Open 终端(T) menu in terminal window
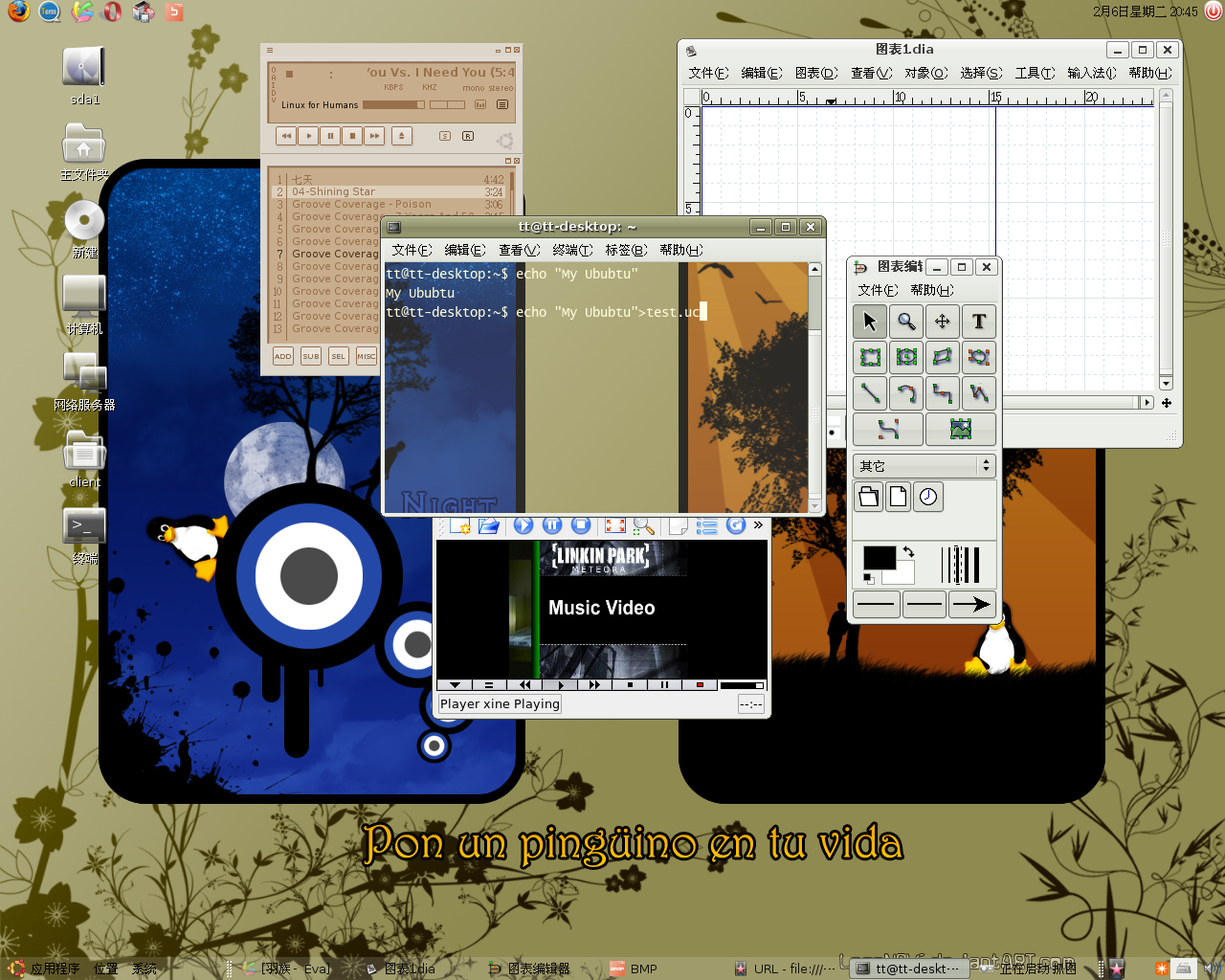 572,250
